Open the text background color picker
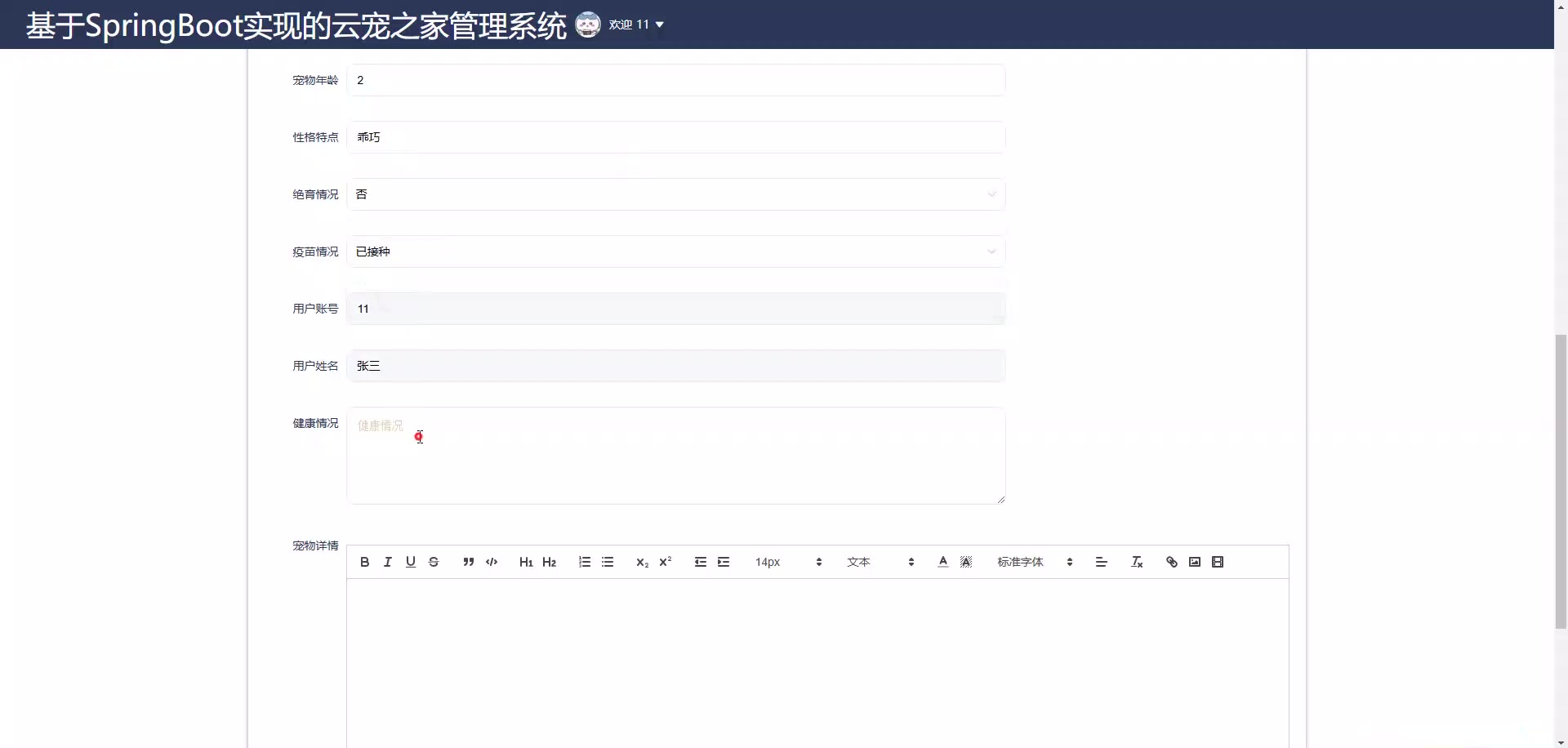 tap(966, 562)
